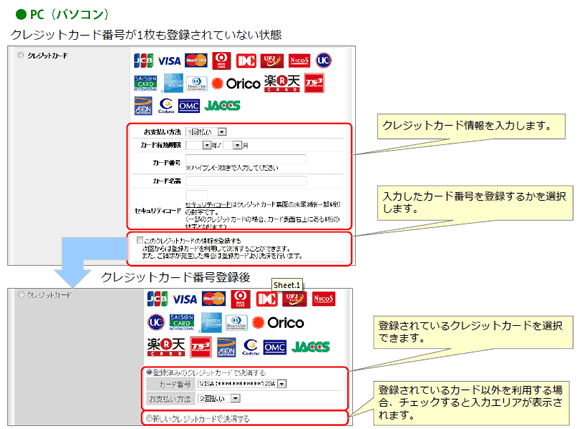Click the UC card logo in the unregistered-card form
The width and height of the screenshot is (580, 429).
(324, 60)
